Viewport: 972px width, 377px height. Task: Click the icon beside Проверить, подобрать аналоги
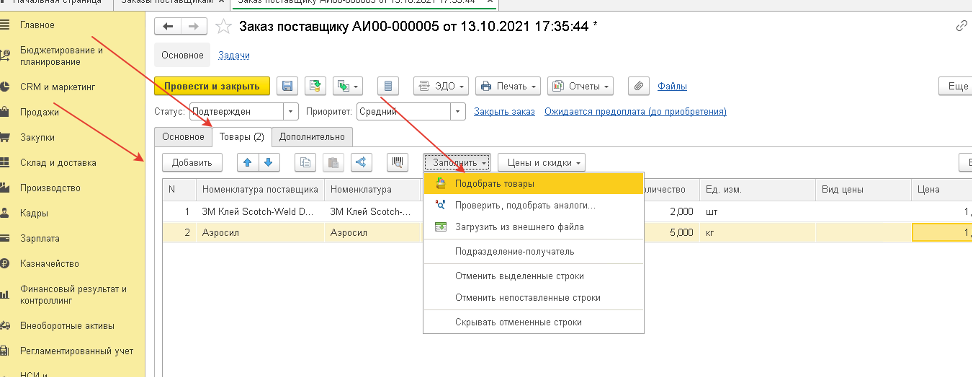coord(441,205)
